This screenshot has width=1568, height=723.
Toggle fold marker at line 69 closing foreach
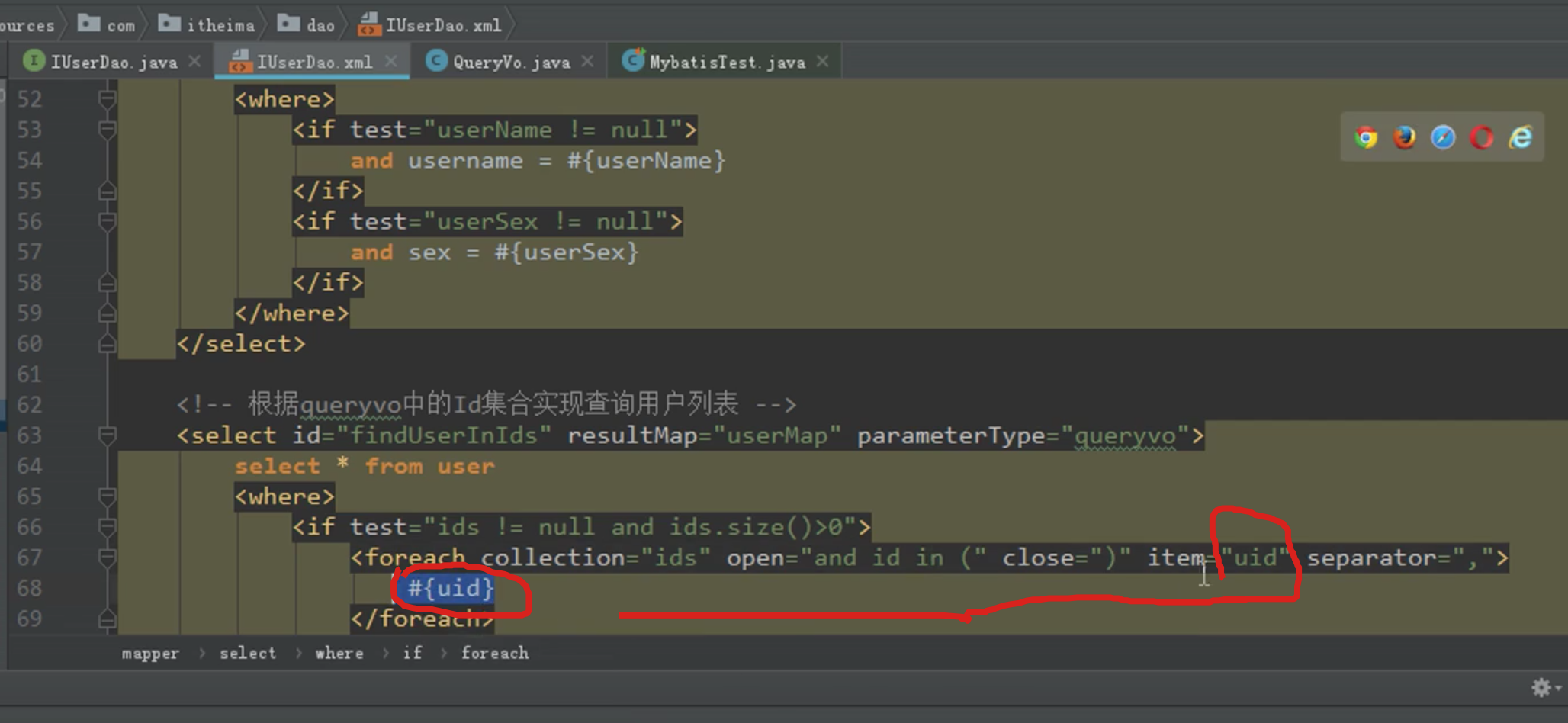[107, 619]
